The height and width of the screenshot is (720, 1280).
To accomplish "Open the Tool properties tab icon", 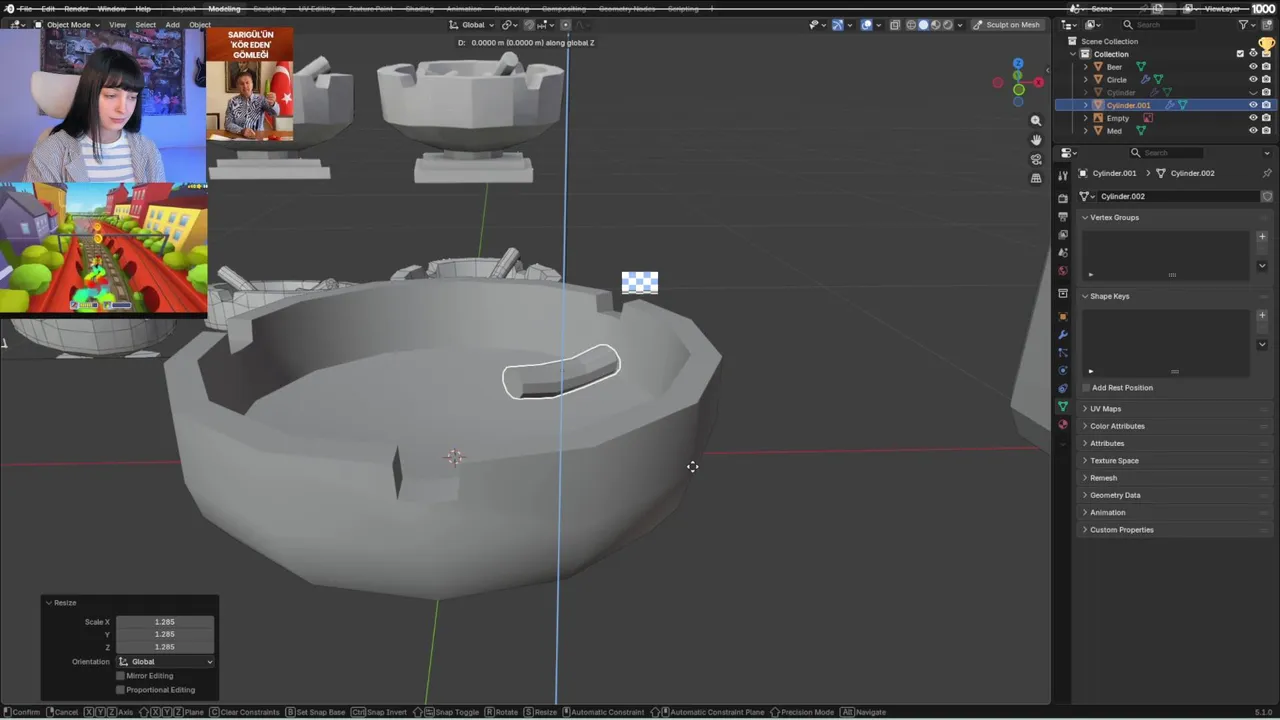I will click(1063, 175).
